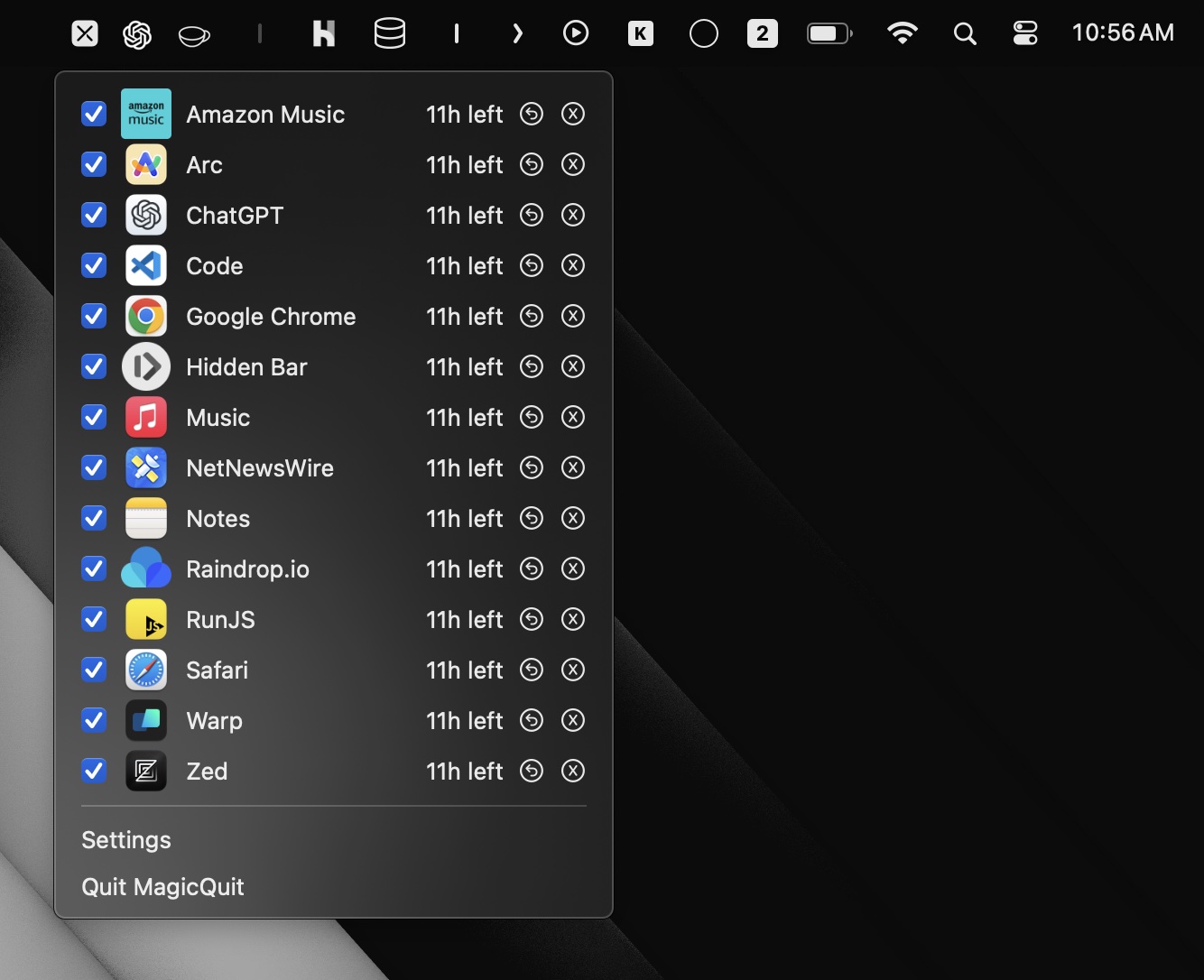Image resolution: width=1204 pixels, height=980 pixels.
Task: Open Settings from the MagicQuit menu
Action: coord(126,840)
